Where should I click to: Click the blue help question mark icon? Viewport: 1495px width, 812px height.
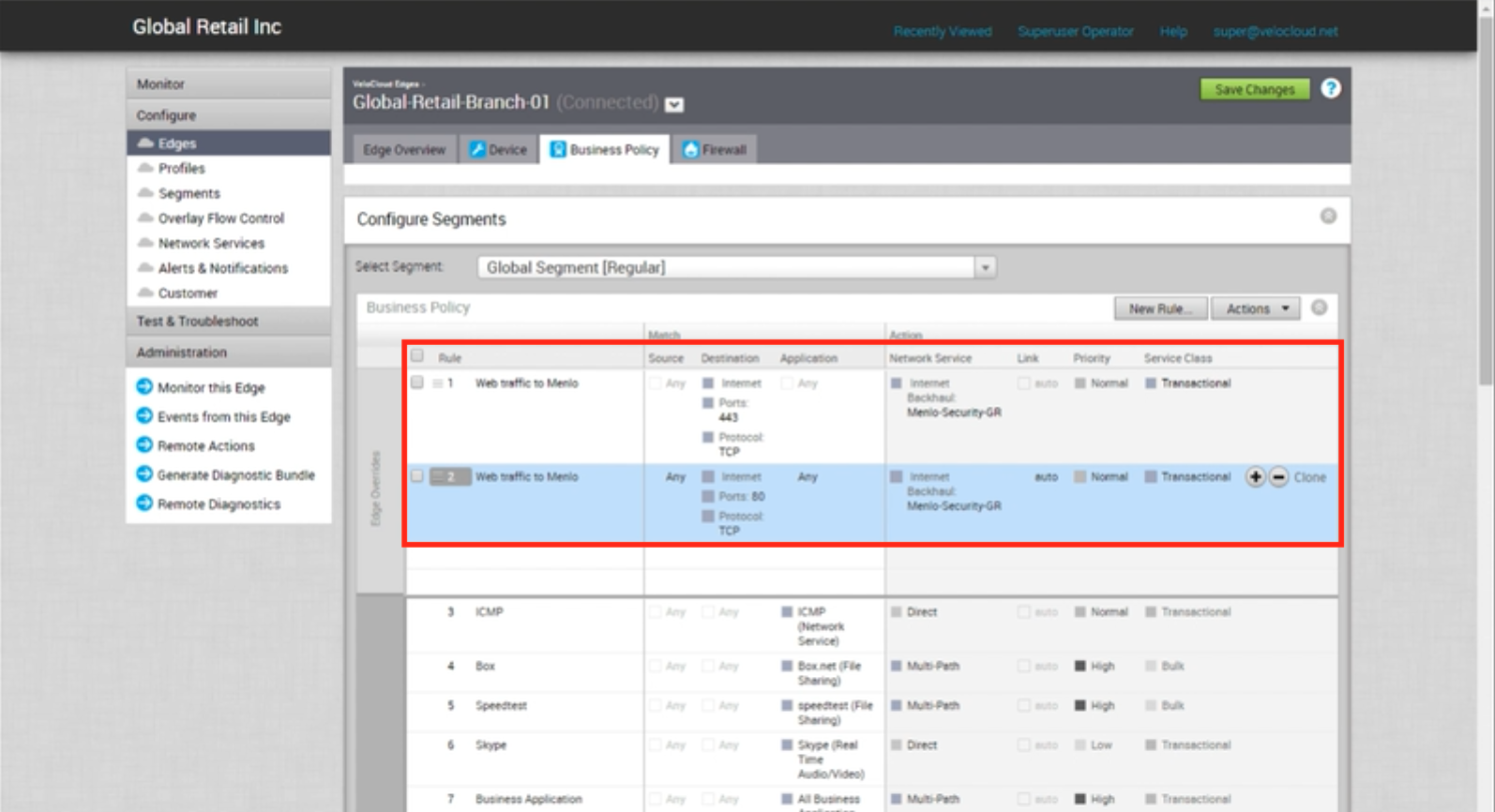click(1330, 89)
